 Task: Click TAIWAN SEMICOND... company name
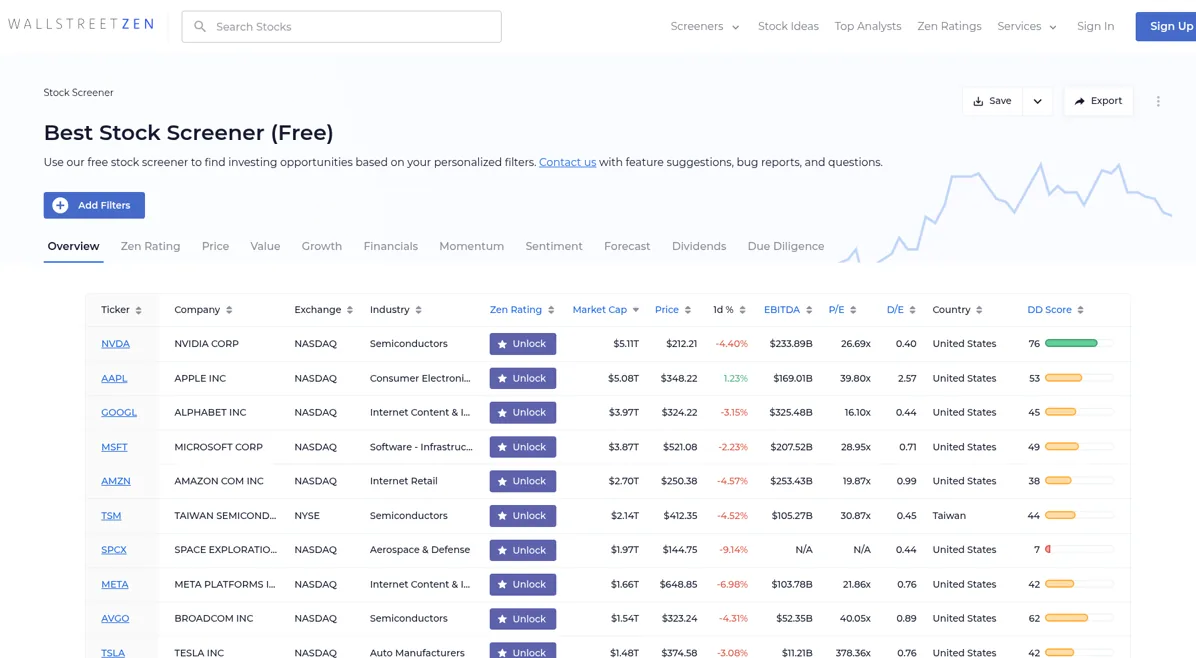click(225, 515)
